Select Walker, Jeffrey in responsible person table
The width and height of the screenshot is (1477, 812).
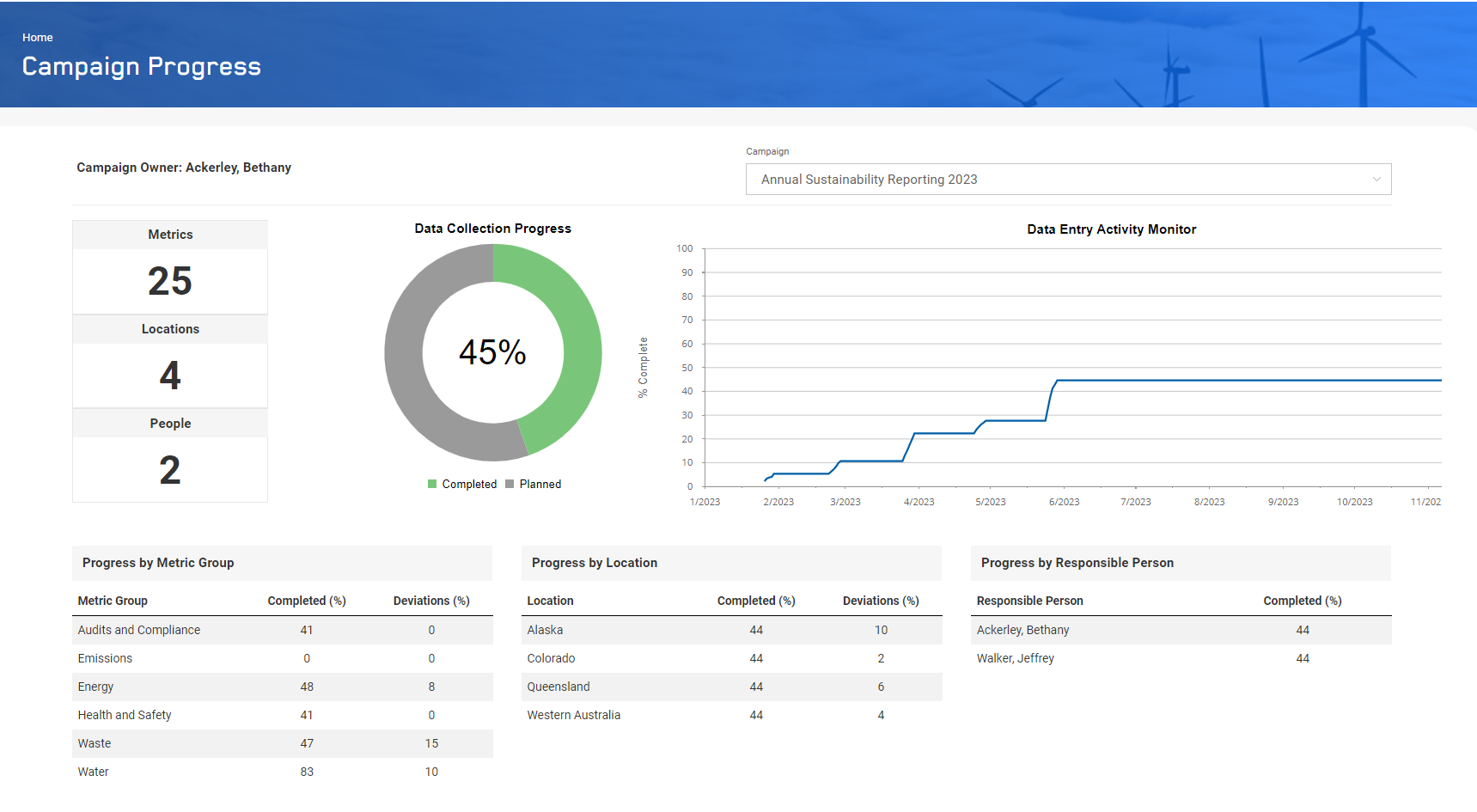(x=1015, y=658)
